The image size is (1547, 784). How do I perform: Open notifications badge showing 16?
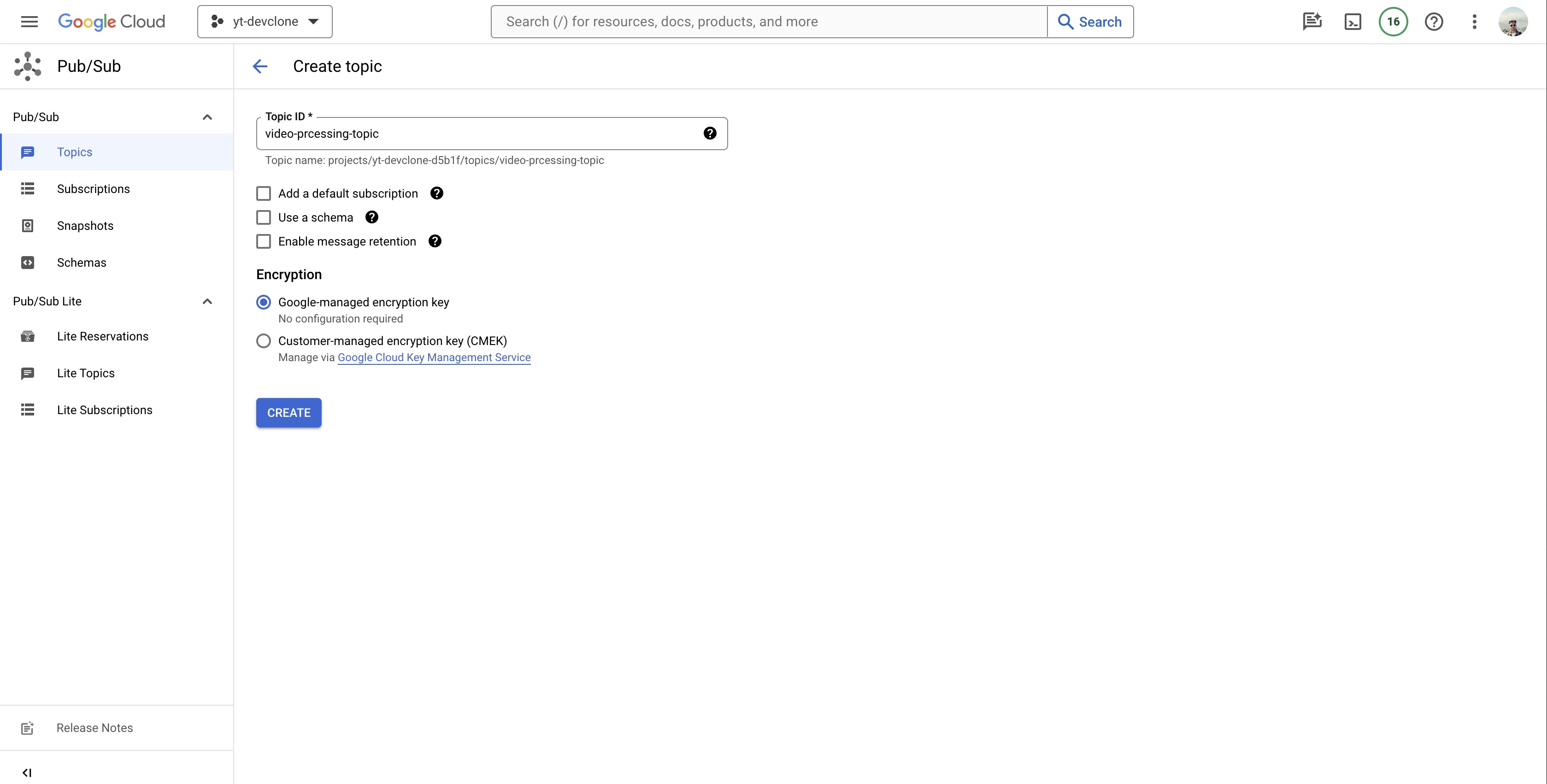1393,22
